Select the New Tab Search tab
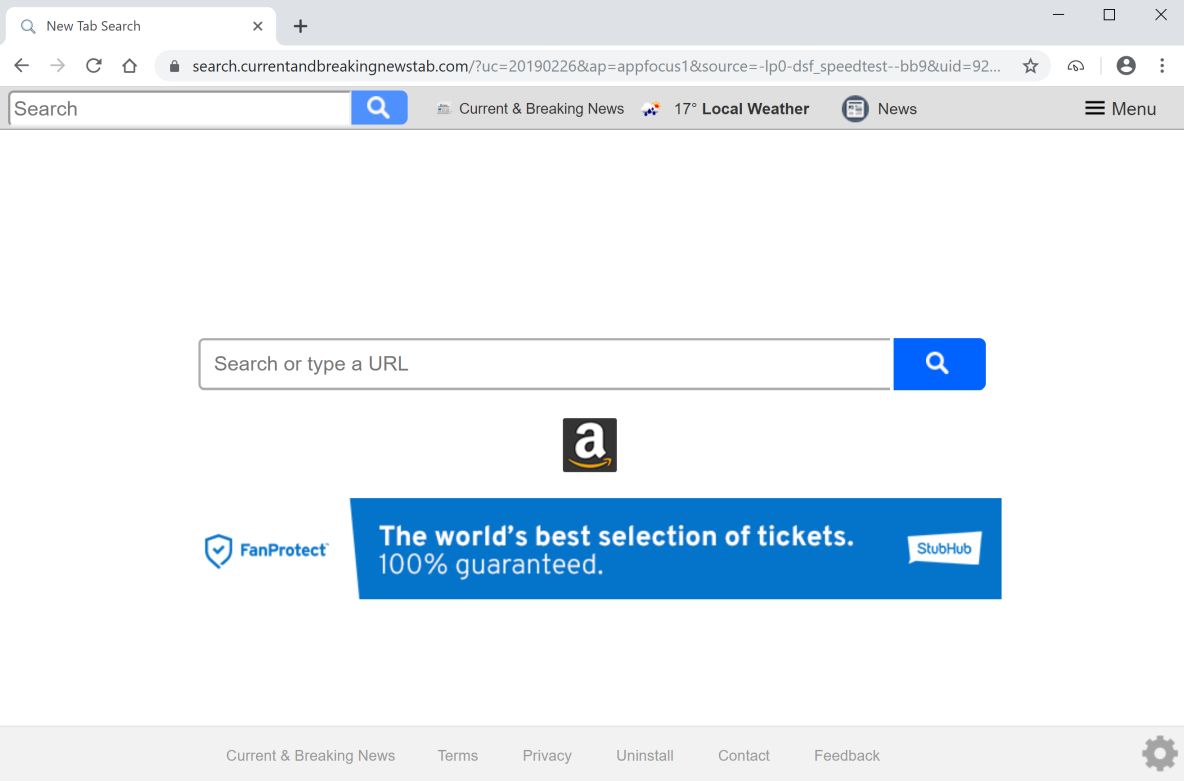This screenshot has width=1184, height=781. [130, 26]
